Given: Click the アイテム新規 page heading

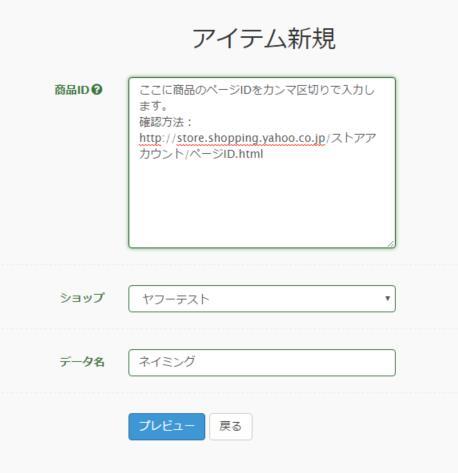Looking at the screenshot, I should [x=264, y=38].
